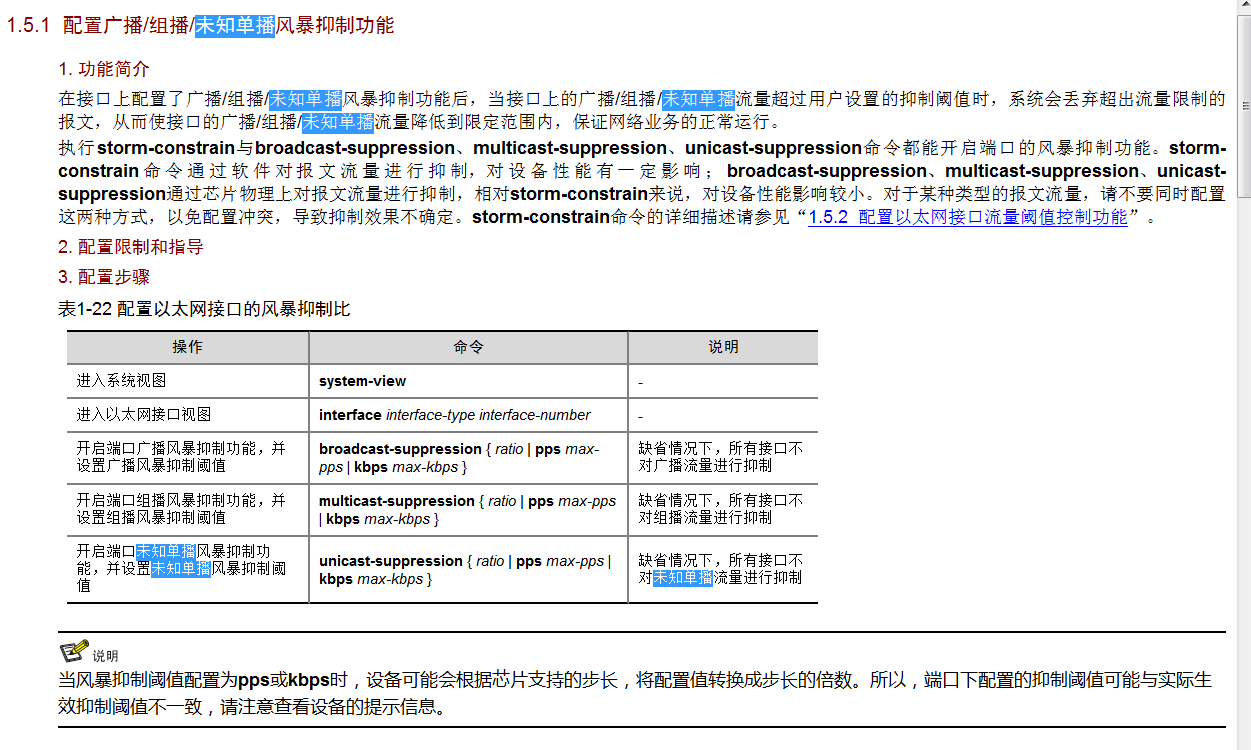
Task: Click the section heading 1. 功能简介
Action: [x=104, y=69]
